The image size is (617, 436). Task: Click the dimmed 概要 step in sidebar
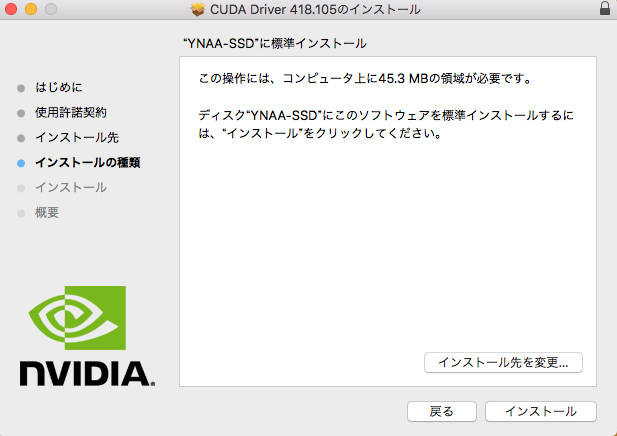click(47, 212)
